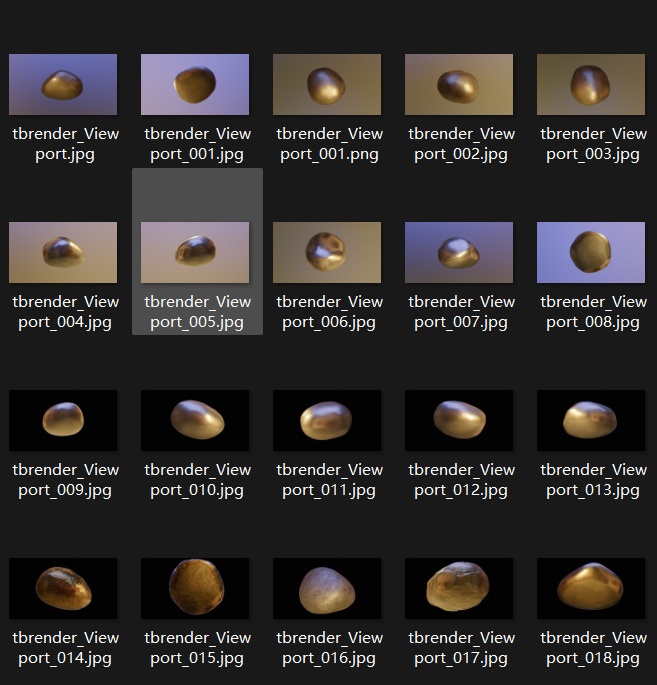Select the tbrender_Viewport_004.jpg thumbnail
Image resolution: width=657 pixels, height=685 pixels.
click(x=63, y=253)
